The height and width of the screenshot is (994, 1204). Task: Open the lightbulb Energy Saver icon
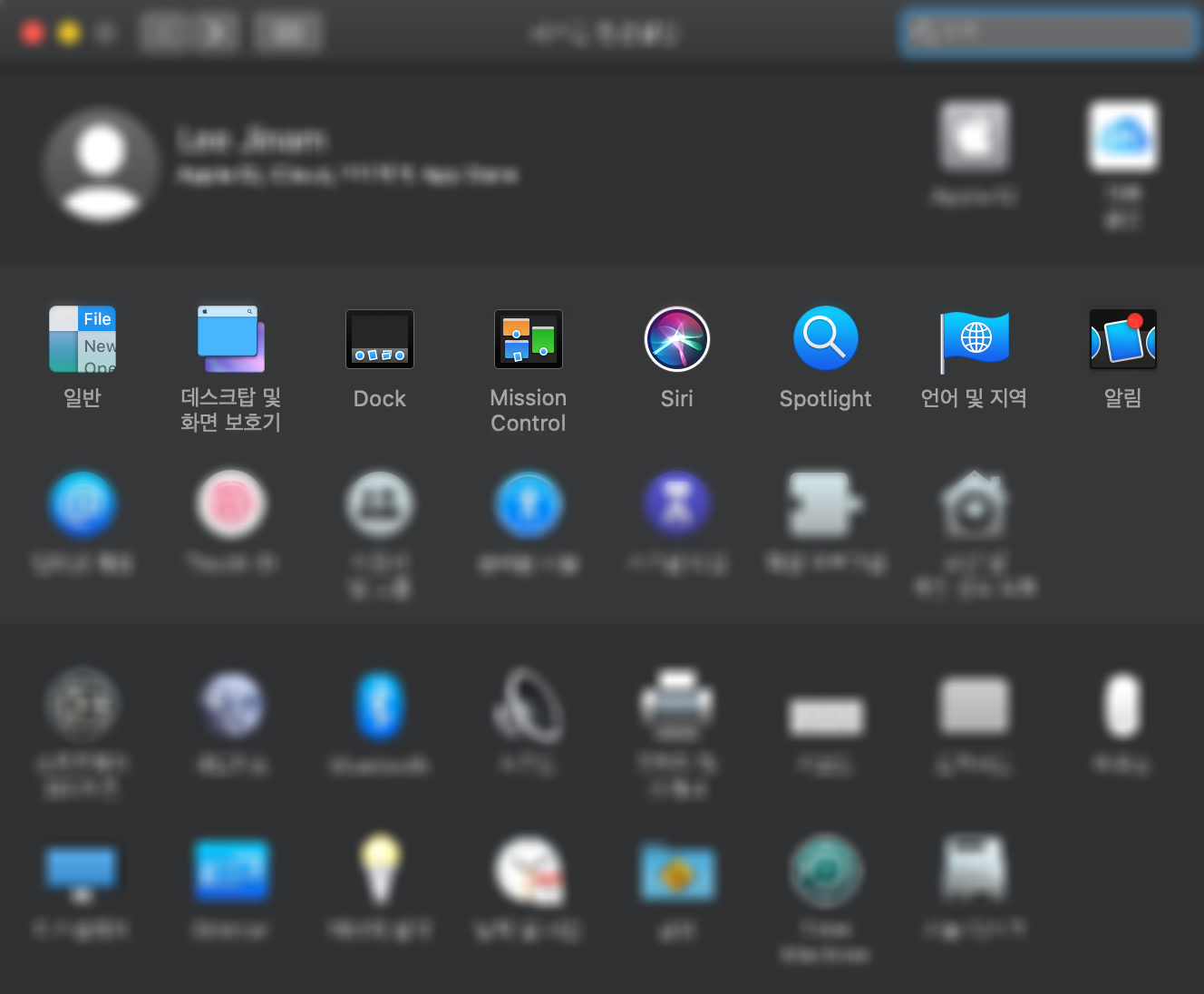pyautogui.click(x=380, y=869)
